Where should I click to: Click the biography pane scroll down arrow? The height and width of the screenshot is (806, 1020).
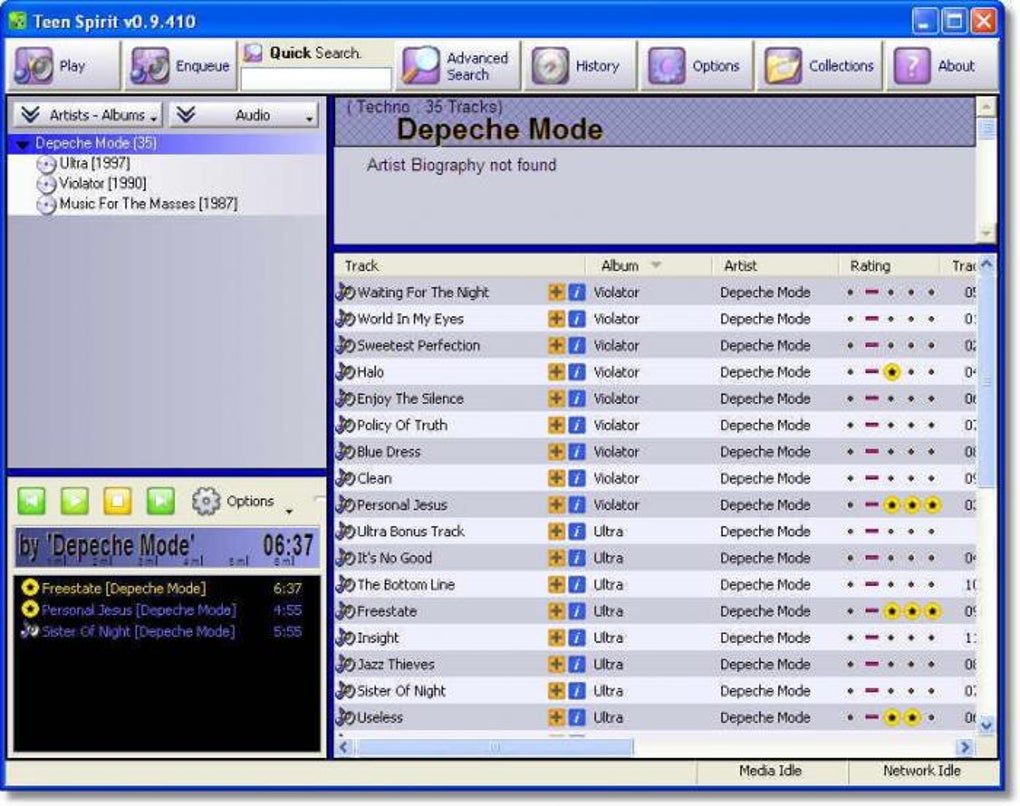pos(986,233)
